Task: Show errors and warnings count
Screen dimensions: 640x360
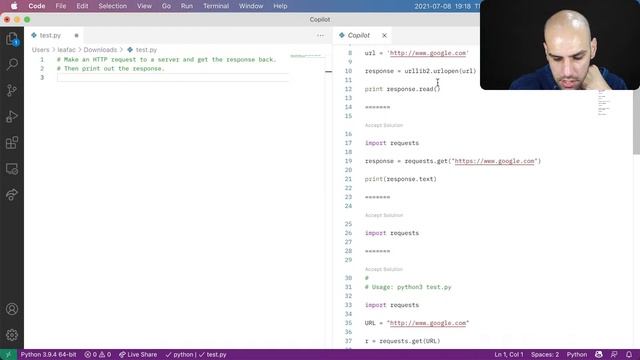Action: (x=98, y=355)
